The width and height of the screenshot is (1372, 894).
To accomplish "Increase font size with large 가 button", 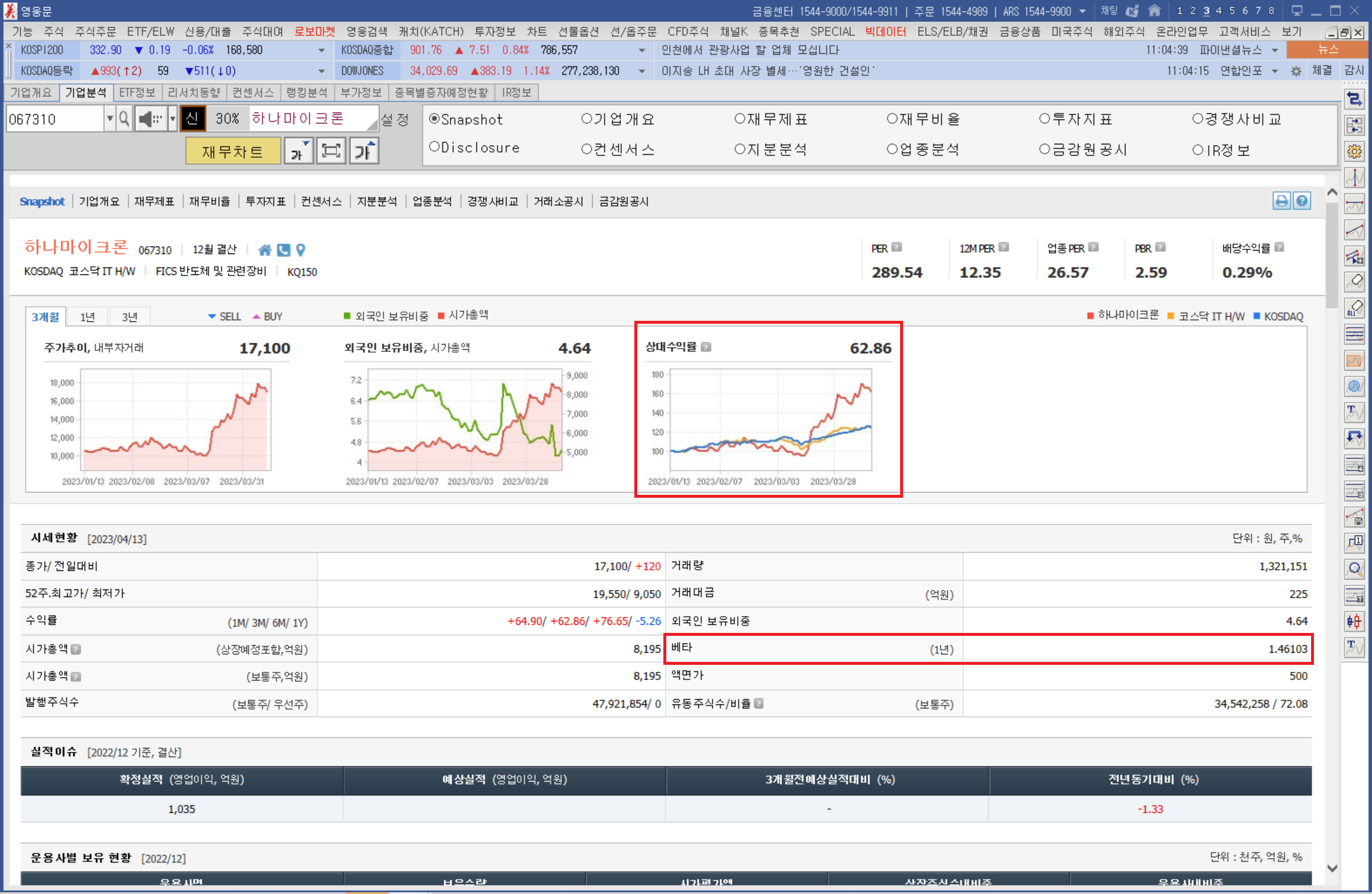I will 364,151.
